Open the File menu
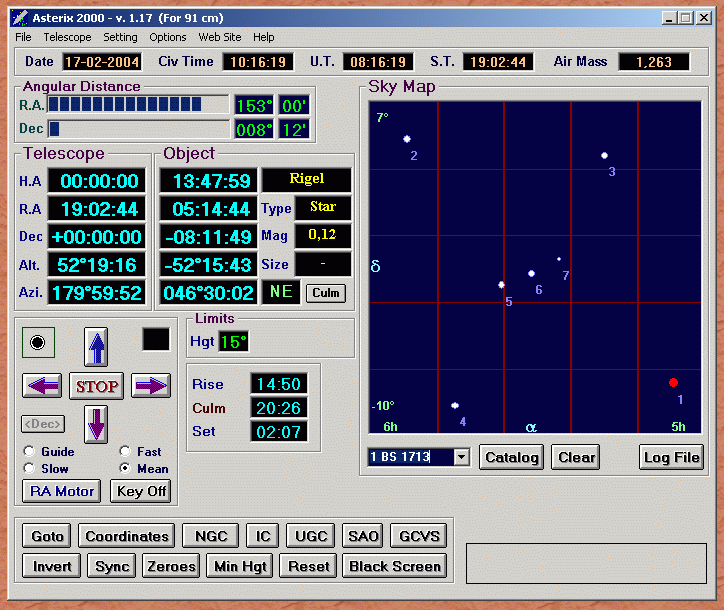 pyautogui.click(x=23, y=37)
